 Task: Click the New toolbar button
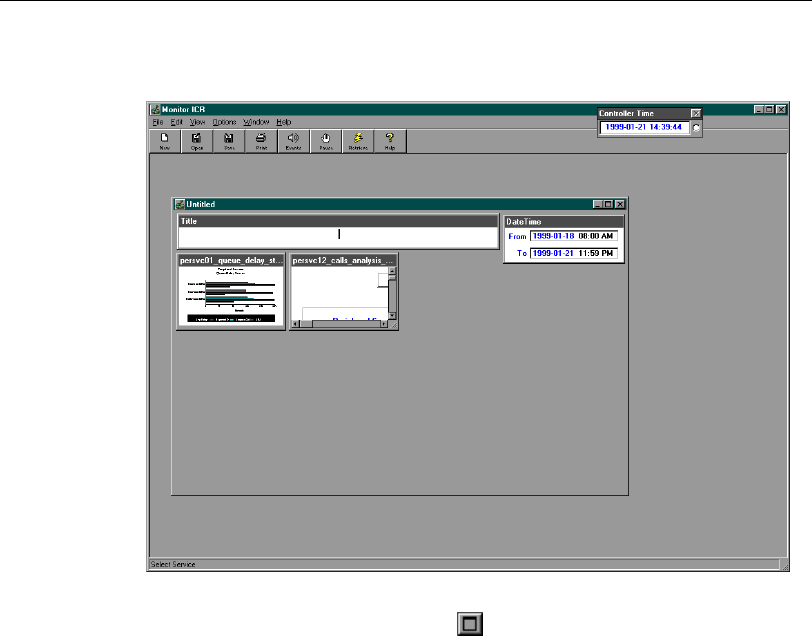(x=165, y=141)
